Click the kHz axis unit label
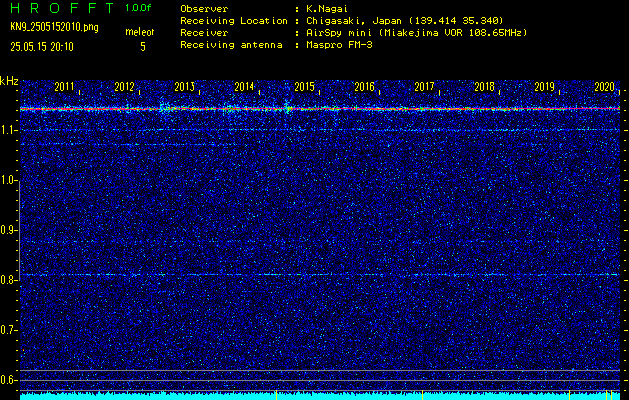The height and width of the screenshot is (400, 629). [x=9, y=81]
